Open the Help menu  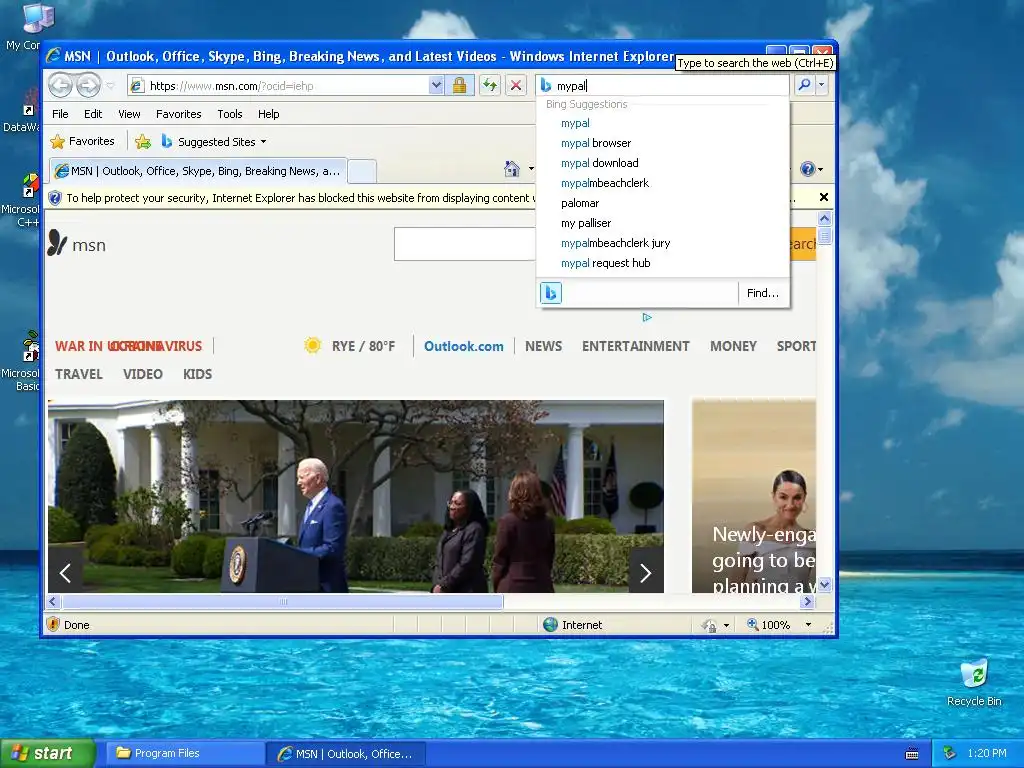(268, 114)
